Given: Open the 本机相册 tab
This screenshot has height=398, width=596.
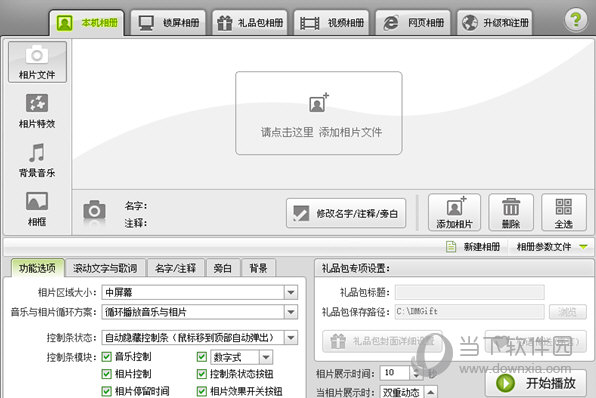Looking at the screenshot, I should (87, 23).
